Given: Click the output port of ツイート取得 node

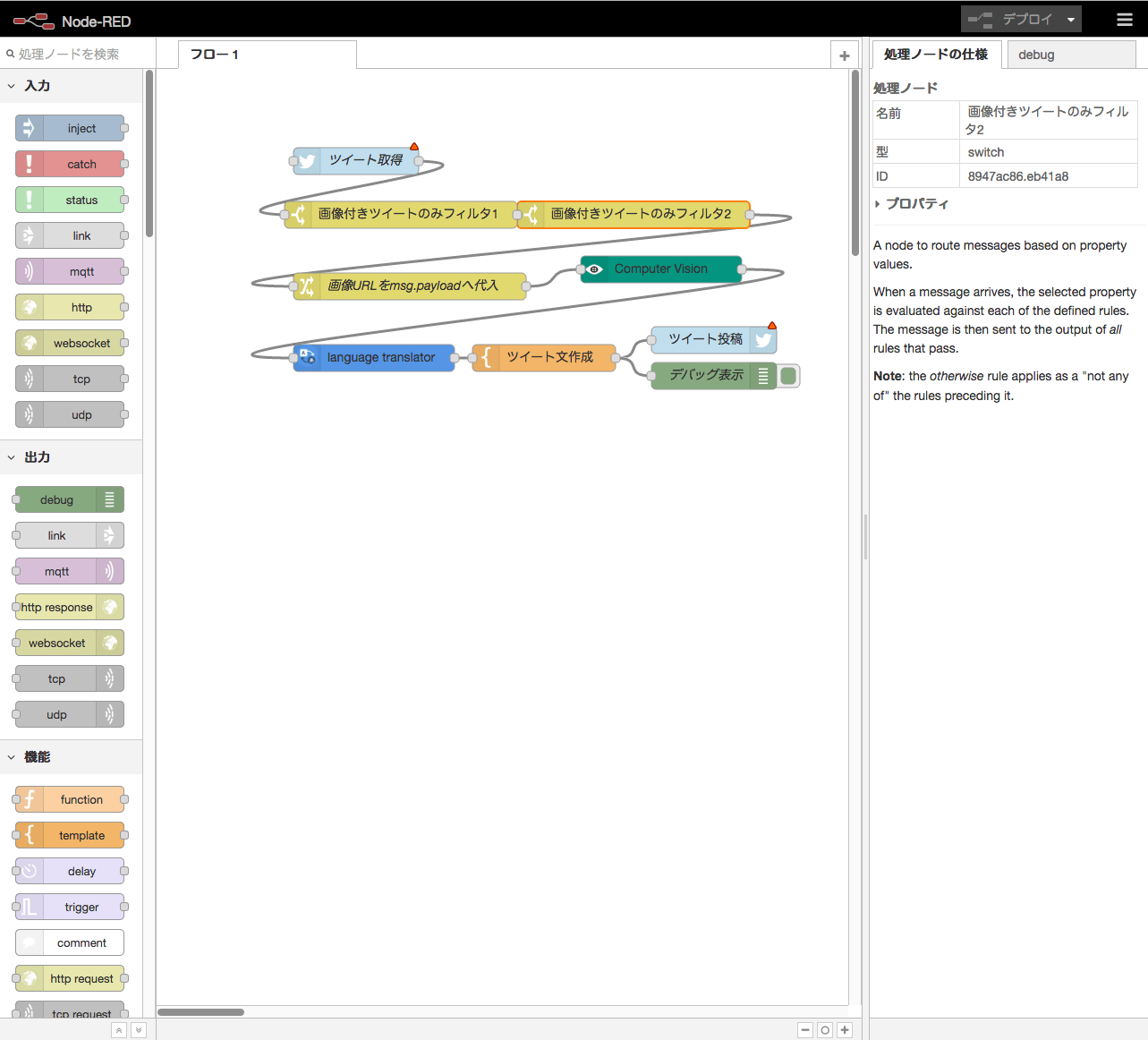Looking at the screenshot, I should coord(419,161).
